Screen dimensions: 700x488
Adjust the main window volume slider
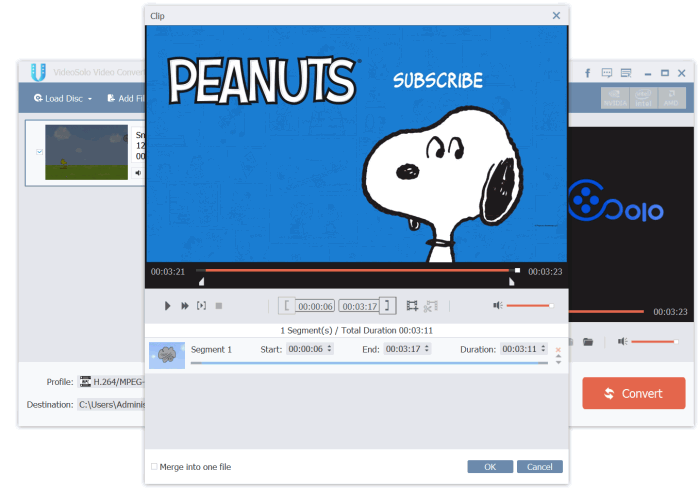tap(655, 342)
